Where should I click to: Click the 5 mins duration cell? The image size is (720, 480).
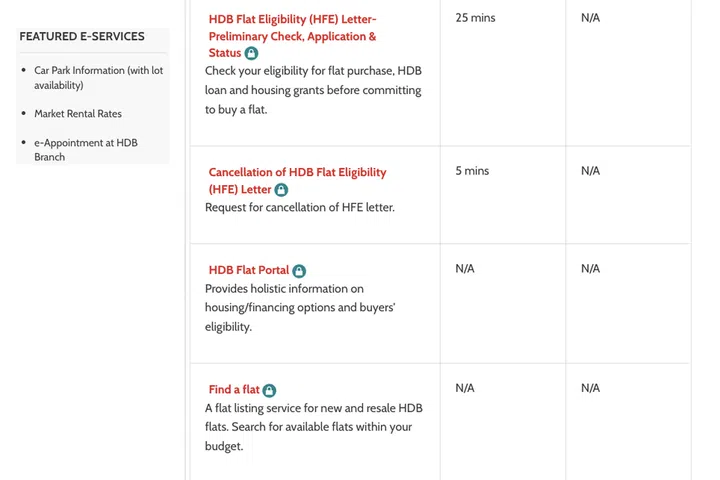pyautogui.click(x=472, y=171)
